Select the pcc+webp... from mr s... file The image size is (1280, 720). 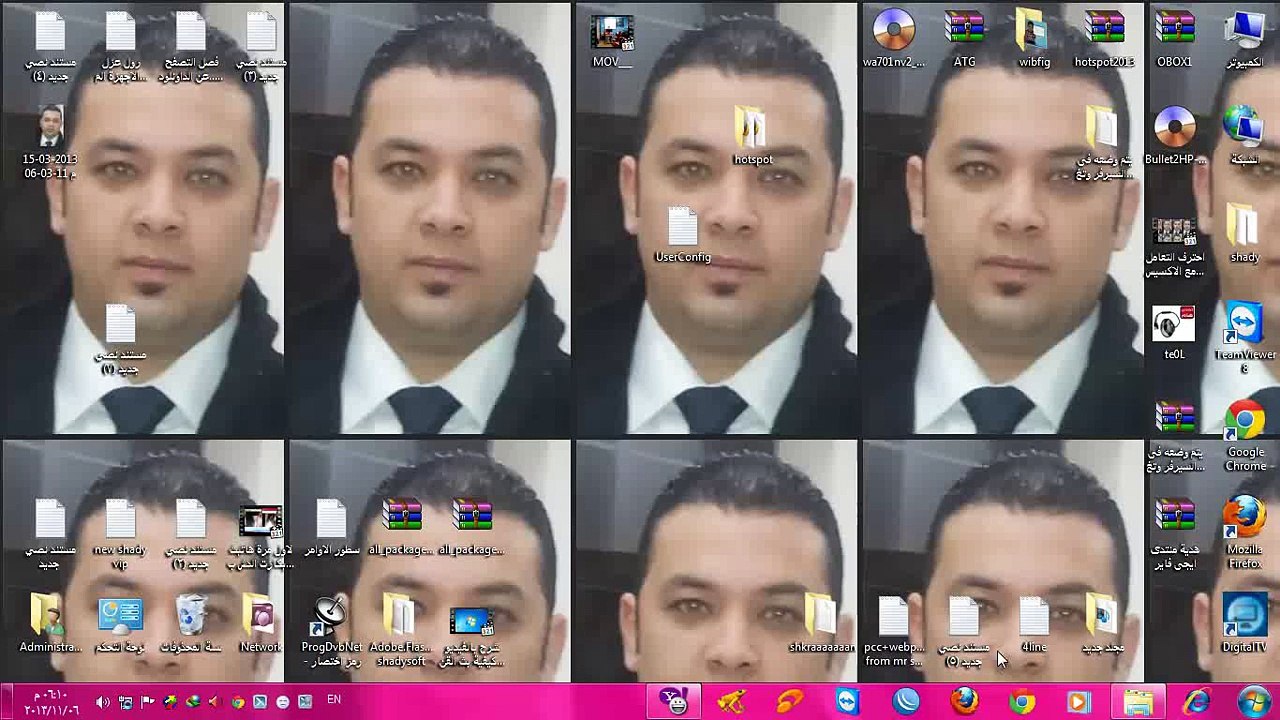pos(894,633)
